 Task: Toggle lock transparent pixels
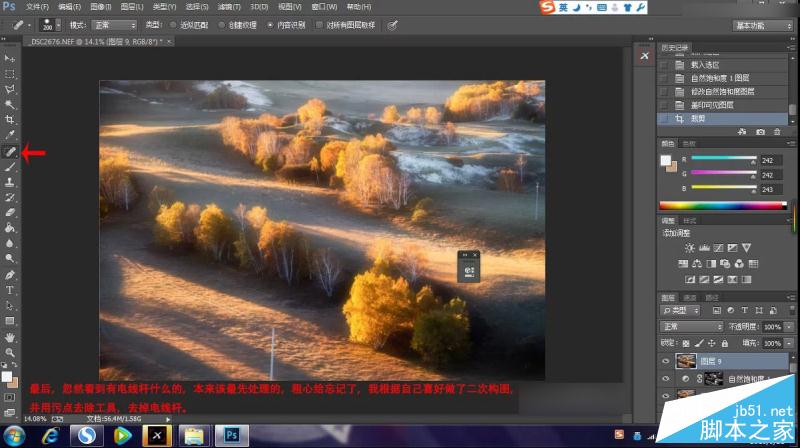point(686,343)
